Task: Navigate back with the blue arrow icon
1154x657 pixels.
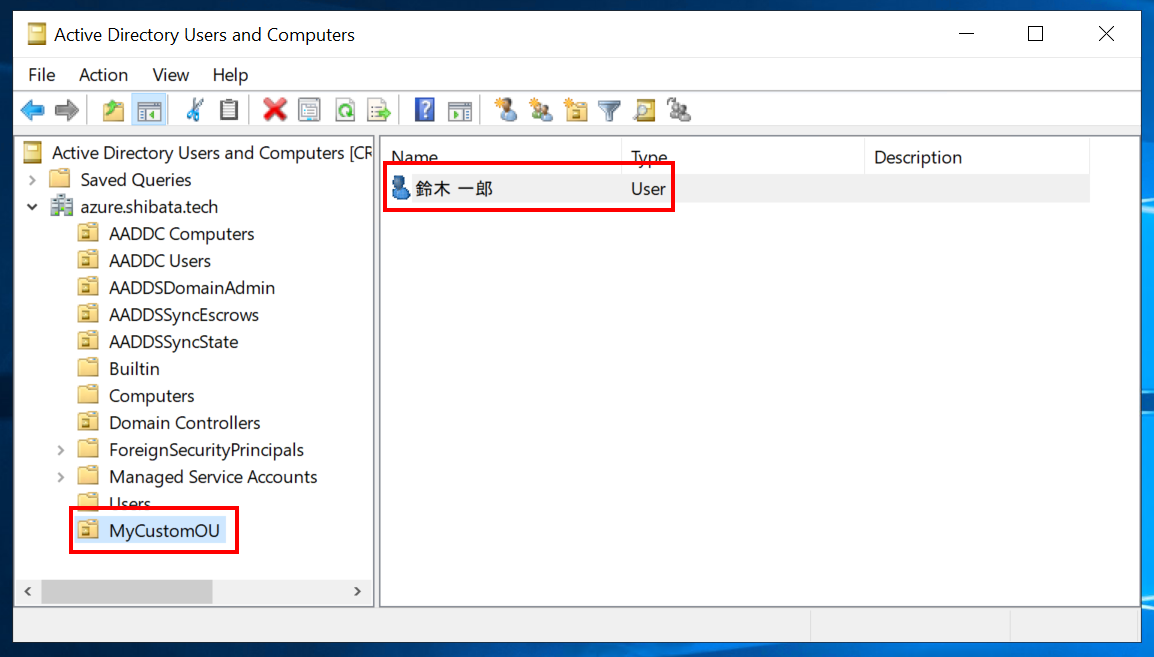Action: [x=32, y=110]
